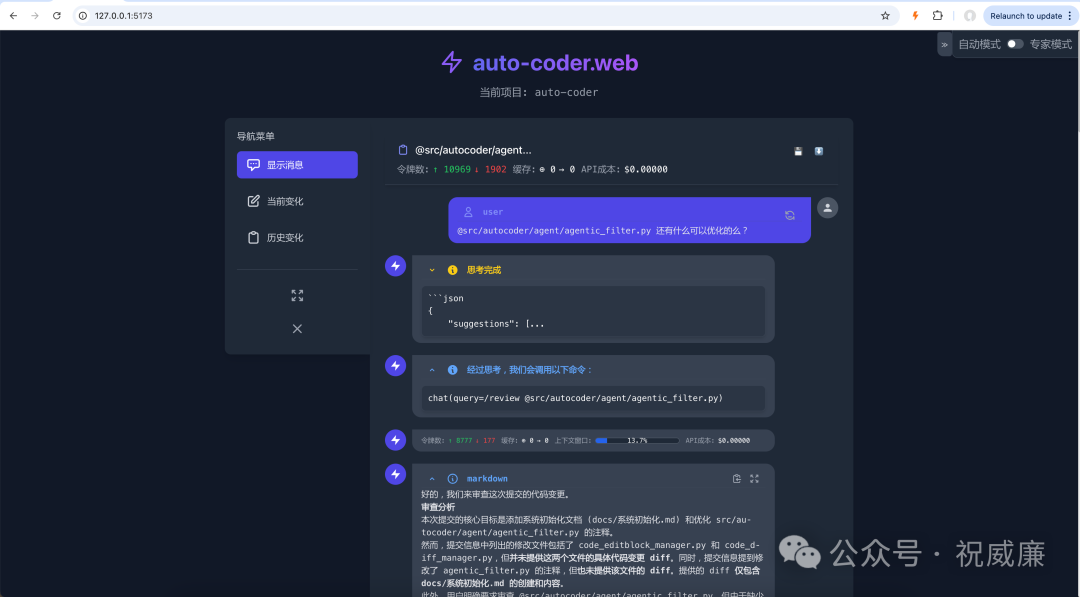This screenshot has width=1080, height=597.
Task: Maximize the markdown message icon
Action: (x=754, y=479)
